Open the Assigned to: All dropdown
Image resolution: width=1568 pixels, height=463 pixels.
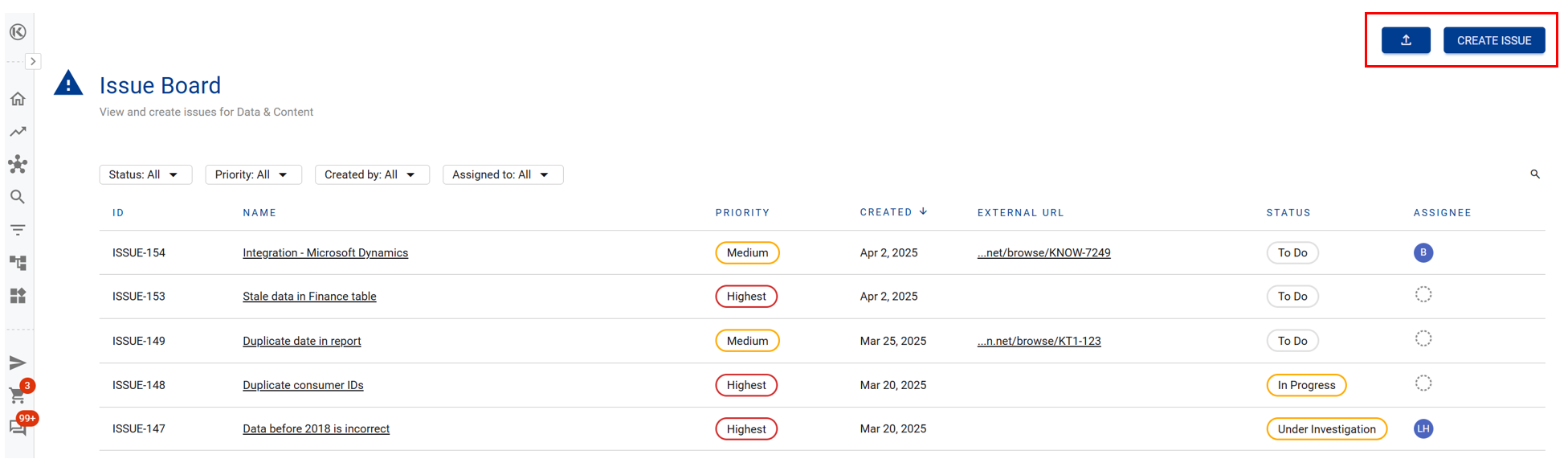(x=502, y=174)
